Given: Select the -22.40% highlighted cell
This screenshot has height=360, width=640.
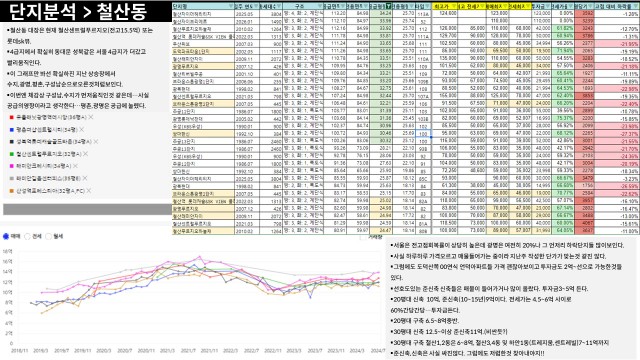Looking at the screenshot, I should [617, 104].
